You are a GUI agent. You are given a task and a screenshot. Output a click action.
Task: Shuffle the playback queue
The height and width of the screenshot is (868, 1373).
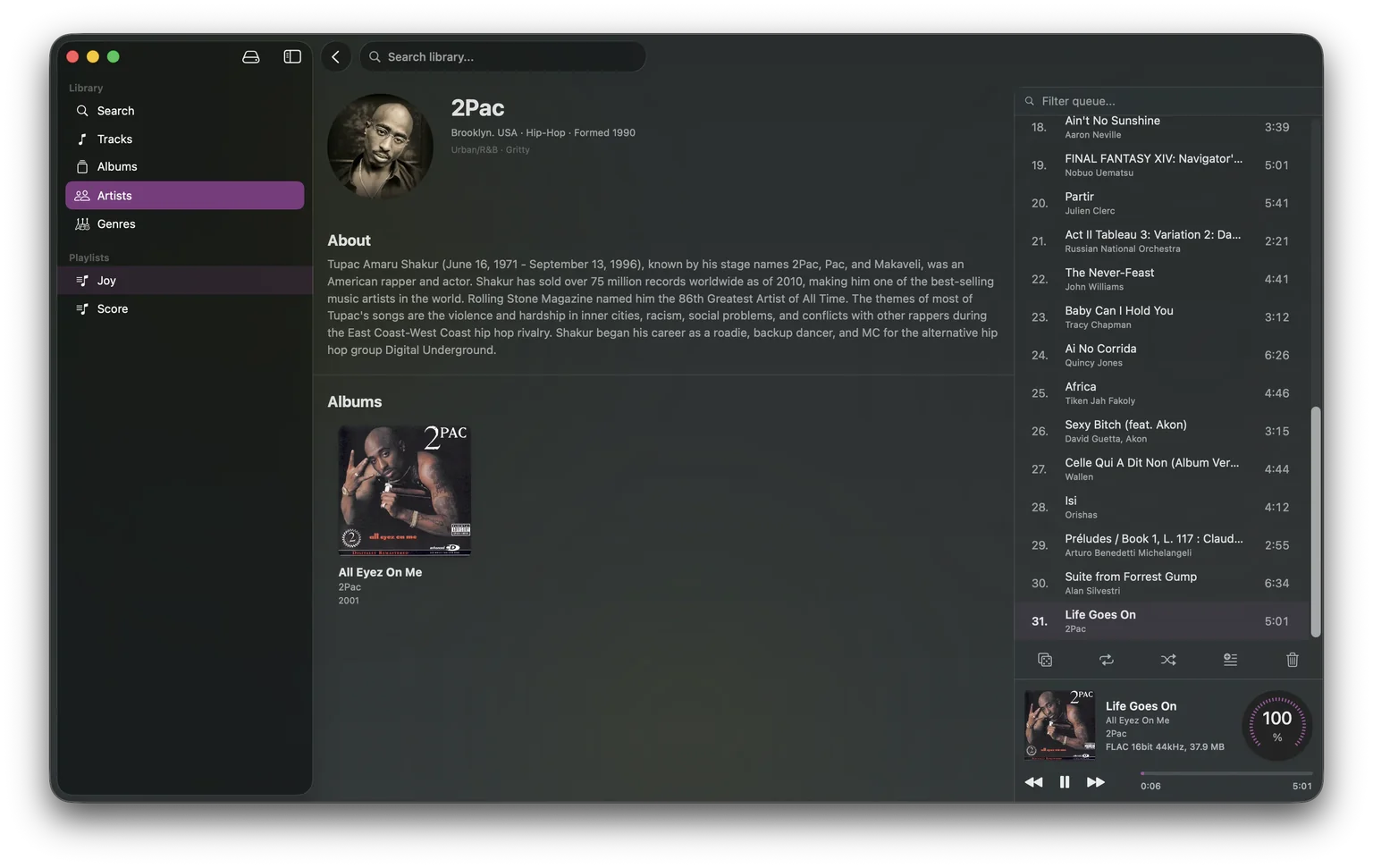pos(1168,660)
